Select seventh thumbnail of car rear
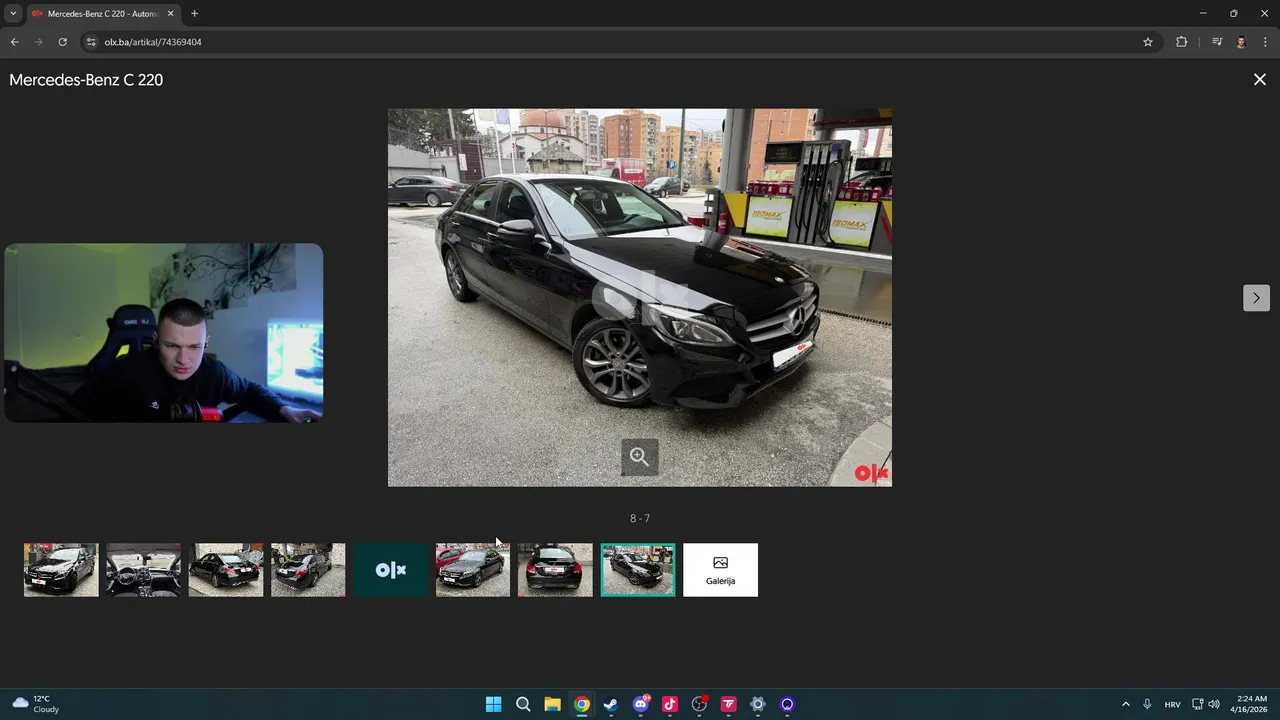This screenshot has height=720, width=1280. (x=555, y=570)
